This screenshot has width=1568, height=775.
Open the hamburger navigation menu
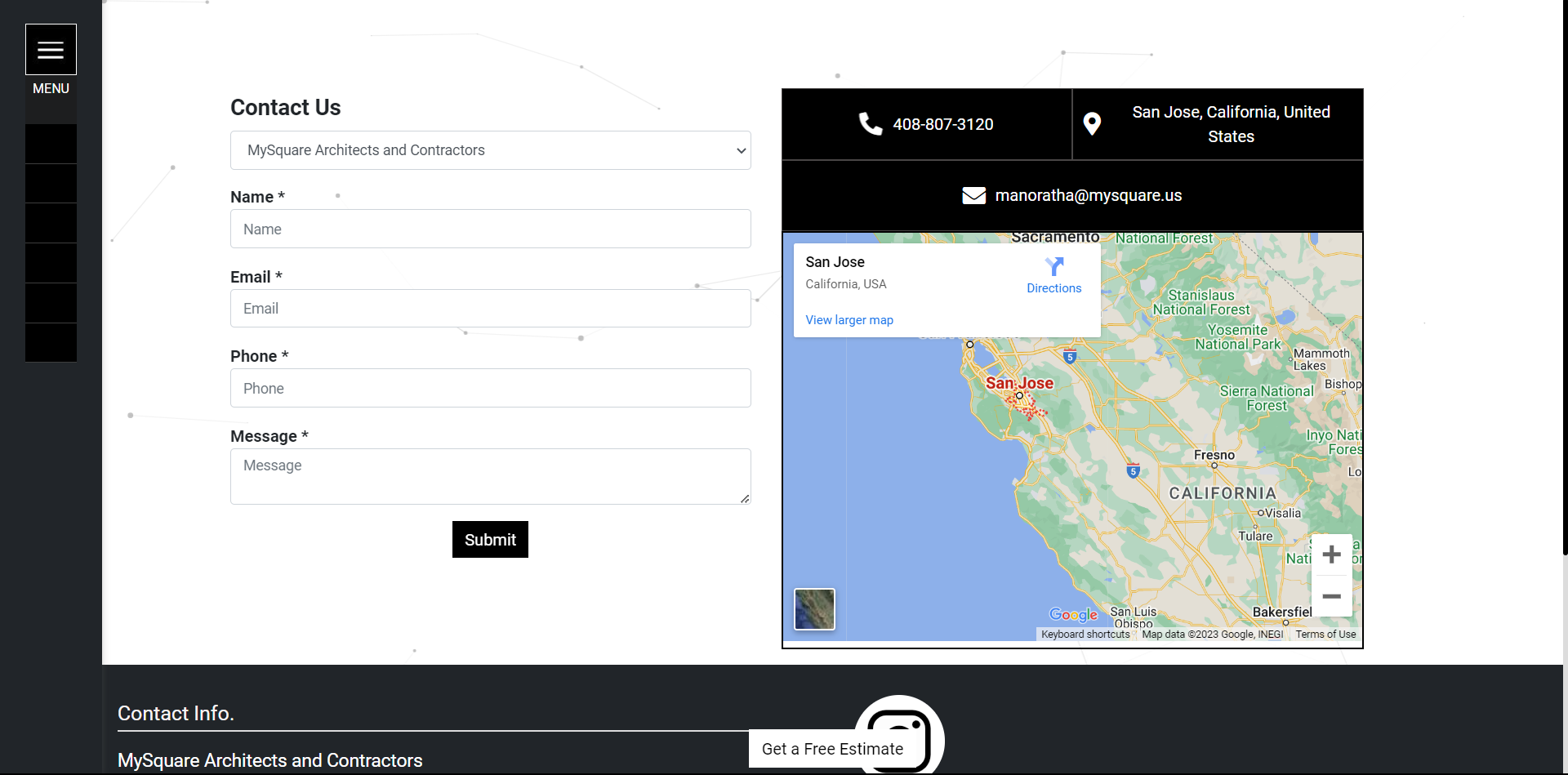click(51, 48)
